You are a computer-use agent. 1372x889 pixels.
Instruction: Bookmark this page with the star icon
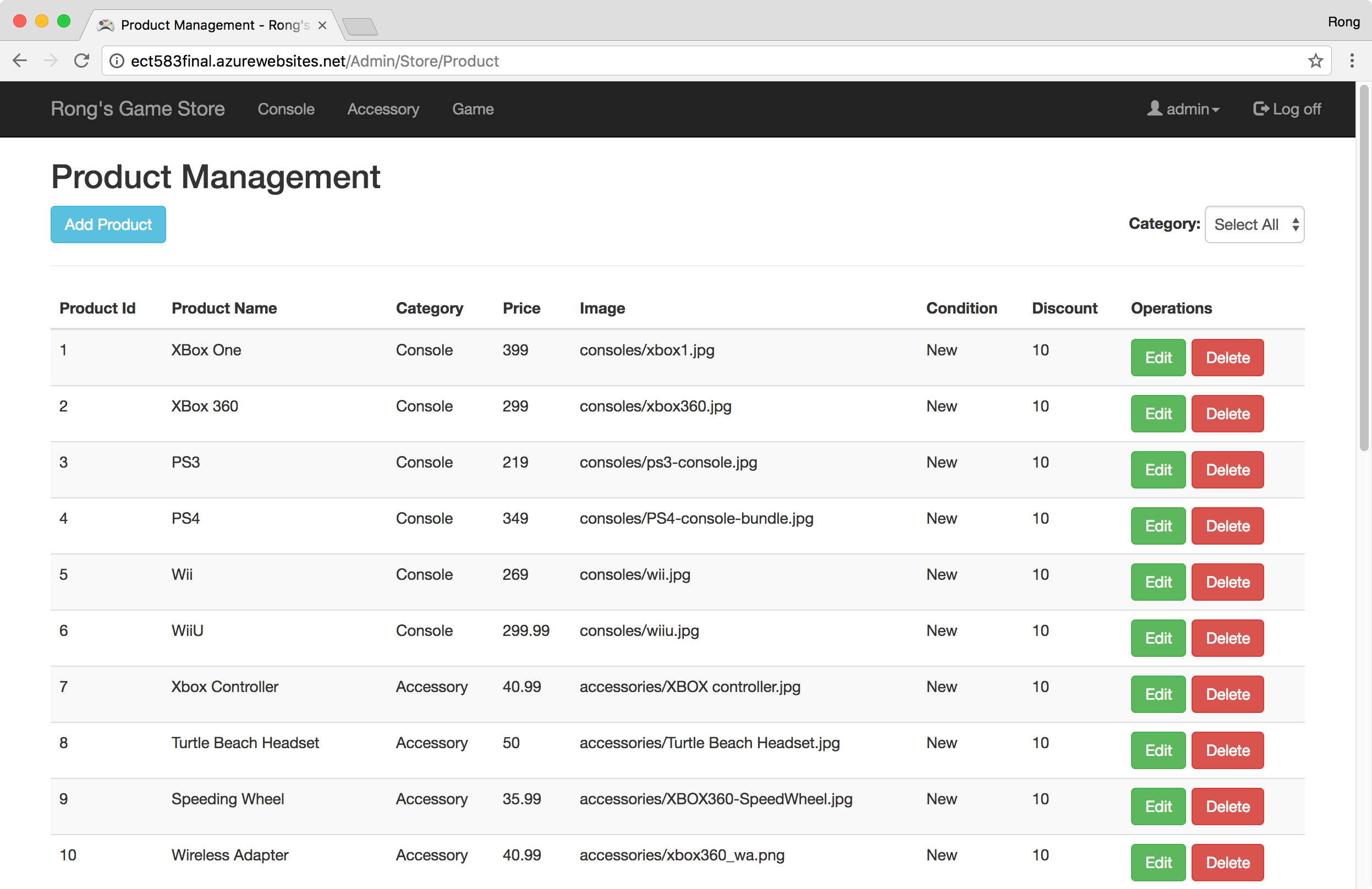pos(1315,61)
